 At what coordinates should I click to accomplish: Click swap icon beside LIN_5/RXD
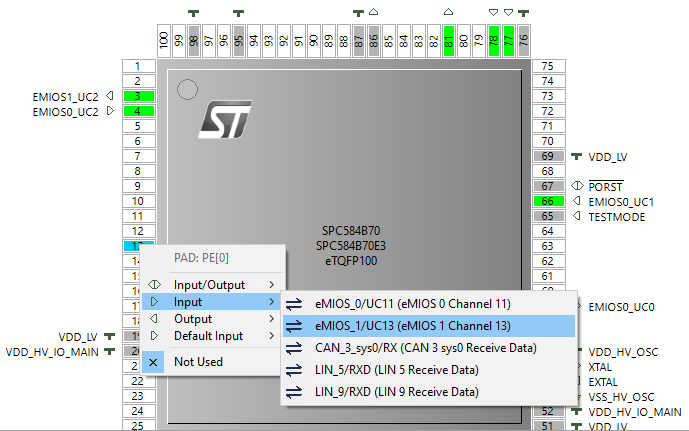[x=294, y=370]
